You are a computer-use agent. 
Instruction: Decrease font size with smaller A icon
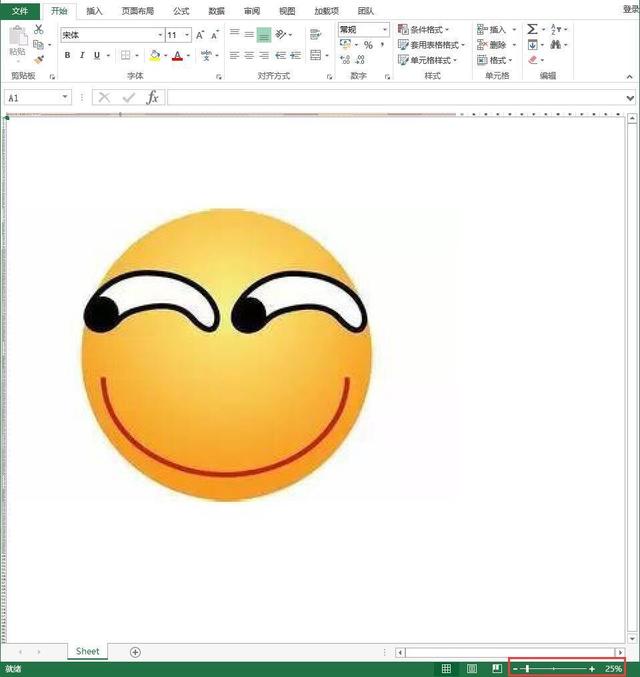(215, 35)
